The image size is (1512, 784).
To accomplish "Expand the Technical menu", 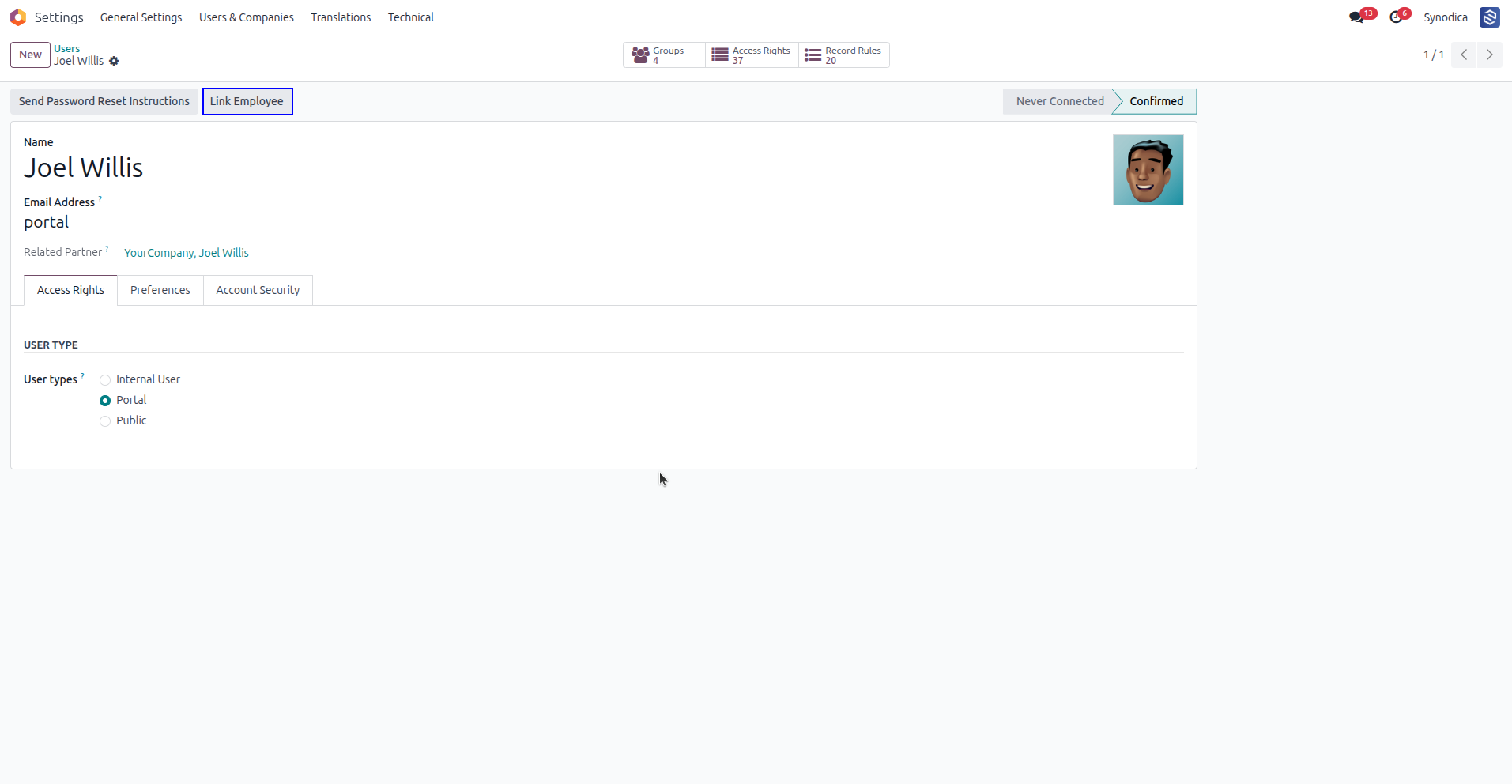I will (x=411, y=17).
